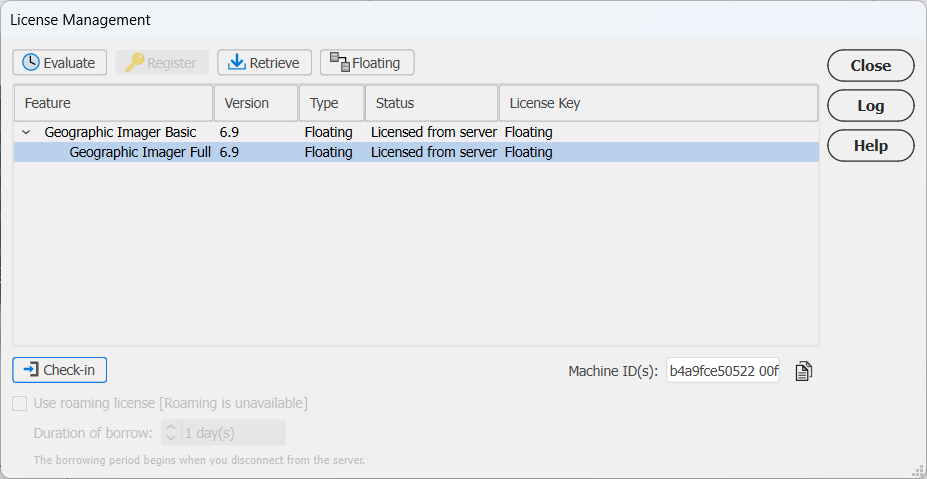Close the License Management dialog
Screen dimensions: 927x479
[x=871, y=66]
